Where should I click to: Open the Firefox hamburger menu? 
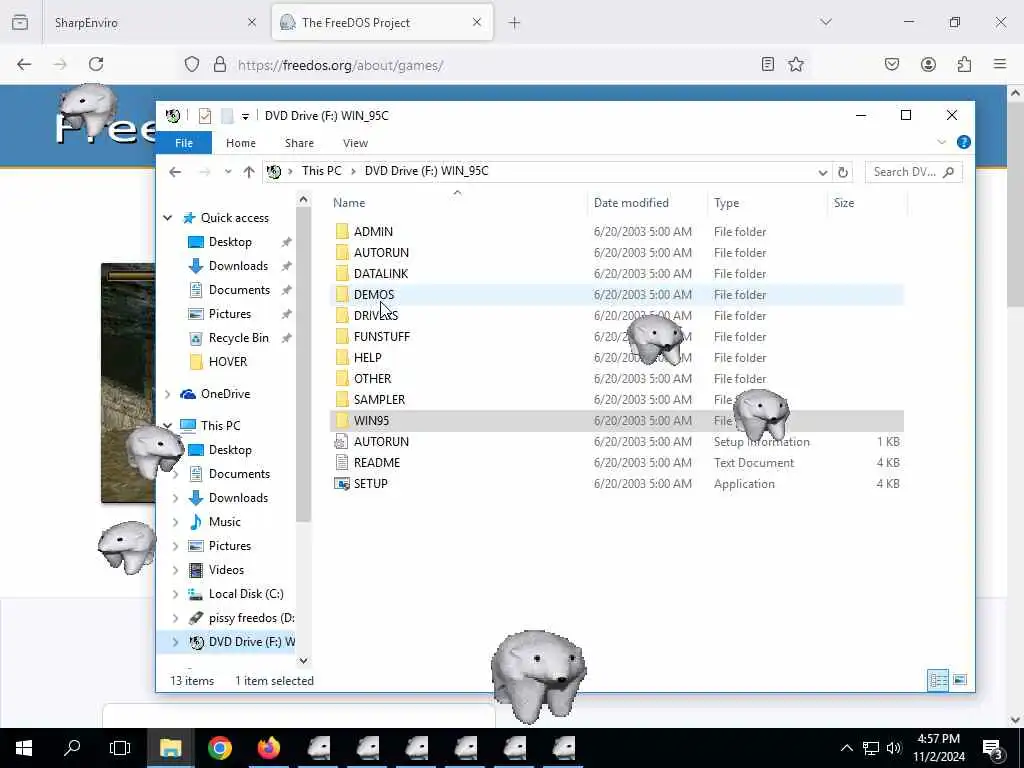pos(1000,64)
